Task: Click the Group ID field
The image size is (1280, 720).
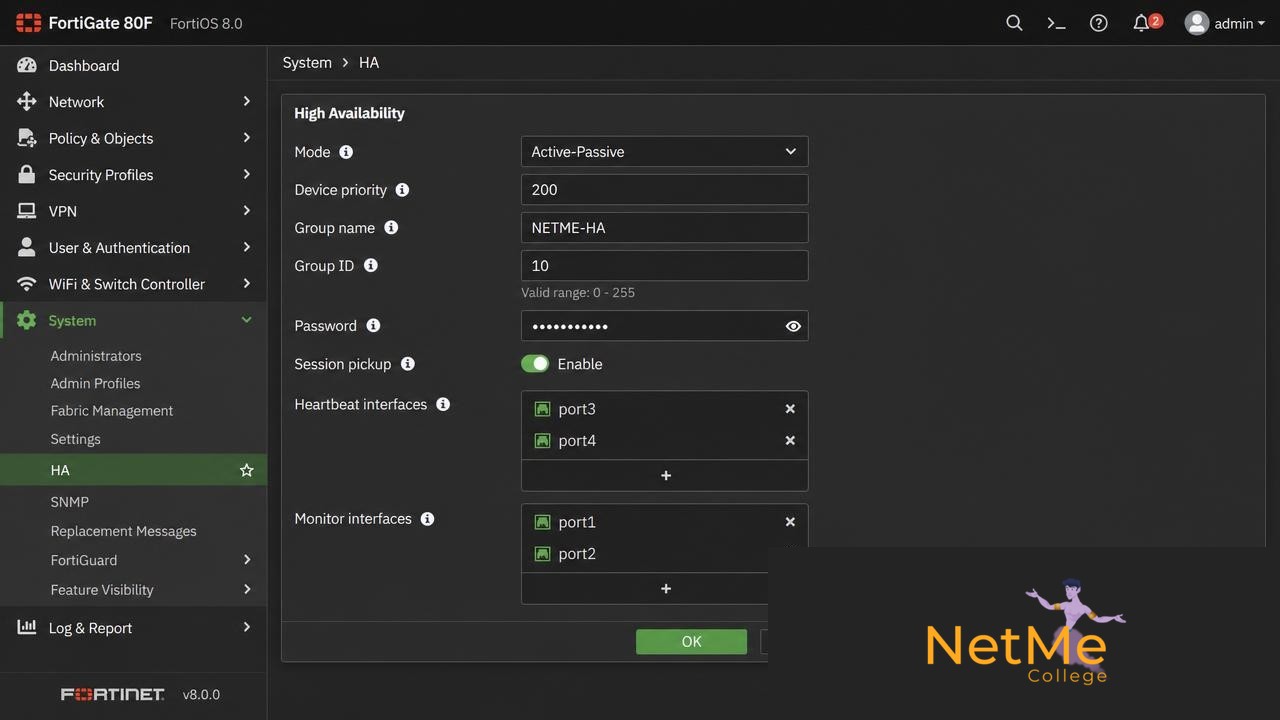Action: (x=664, y=266)
